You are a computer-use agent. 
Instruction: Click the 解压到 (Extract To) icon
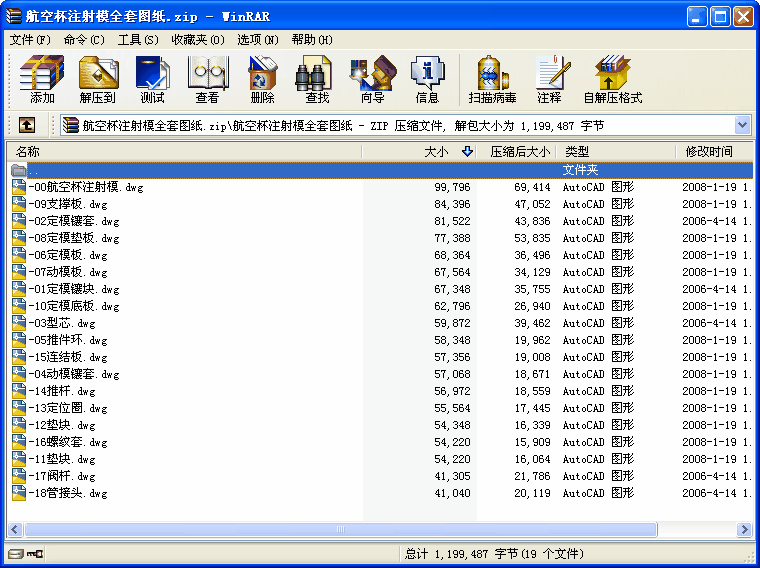(97, 79)
